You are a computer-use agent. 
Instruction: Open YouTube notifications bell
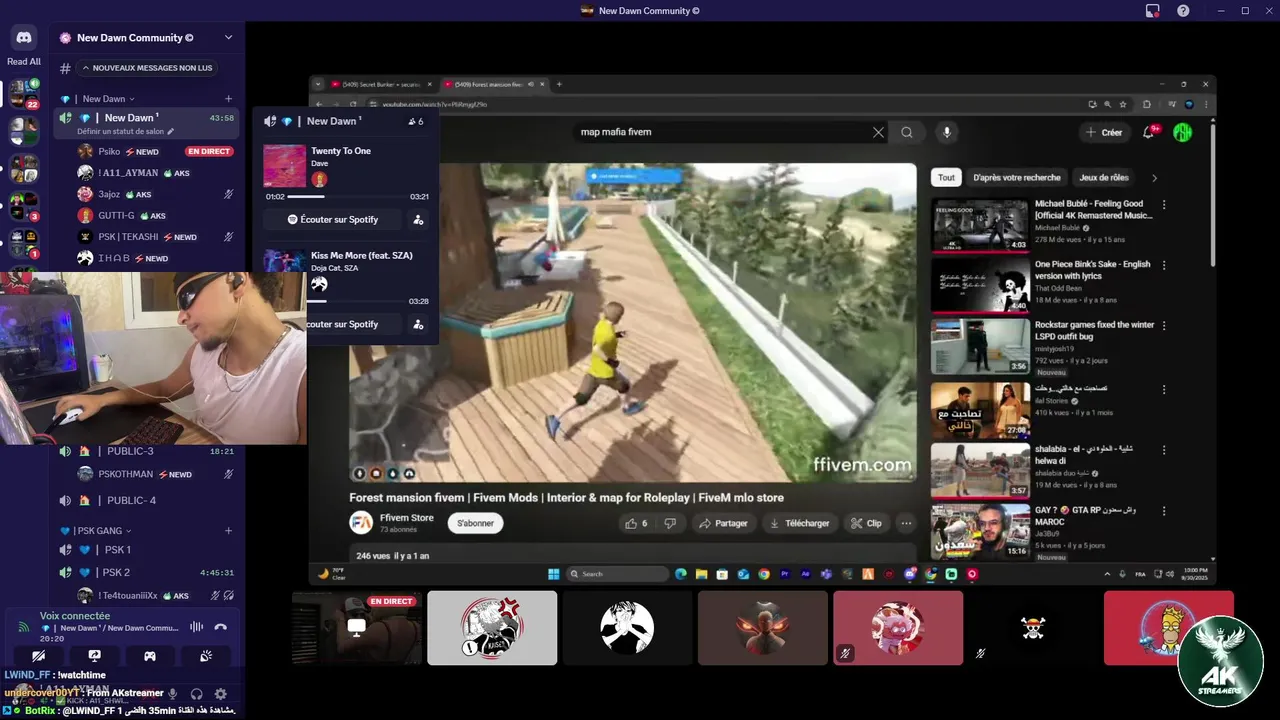[1149, 132]
